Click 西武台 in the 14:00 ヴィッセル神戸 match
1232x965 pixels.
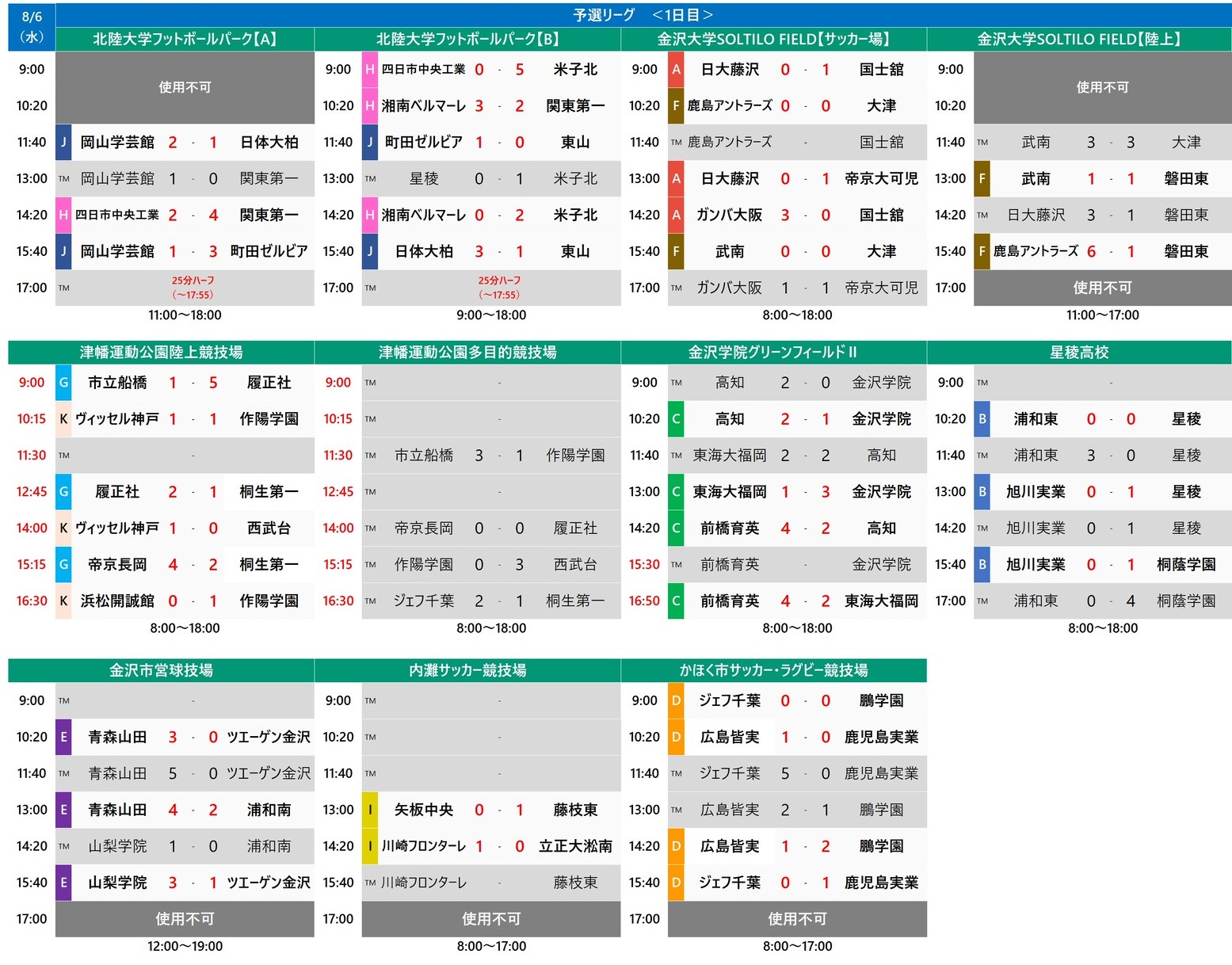[x=269, y=528]
